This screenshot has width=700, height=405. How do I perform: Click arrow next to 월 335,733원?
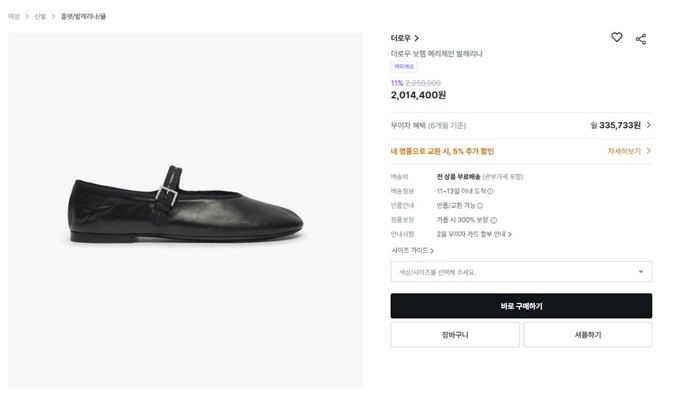click(x=648, y=125)
